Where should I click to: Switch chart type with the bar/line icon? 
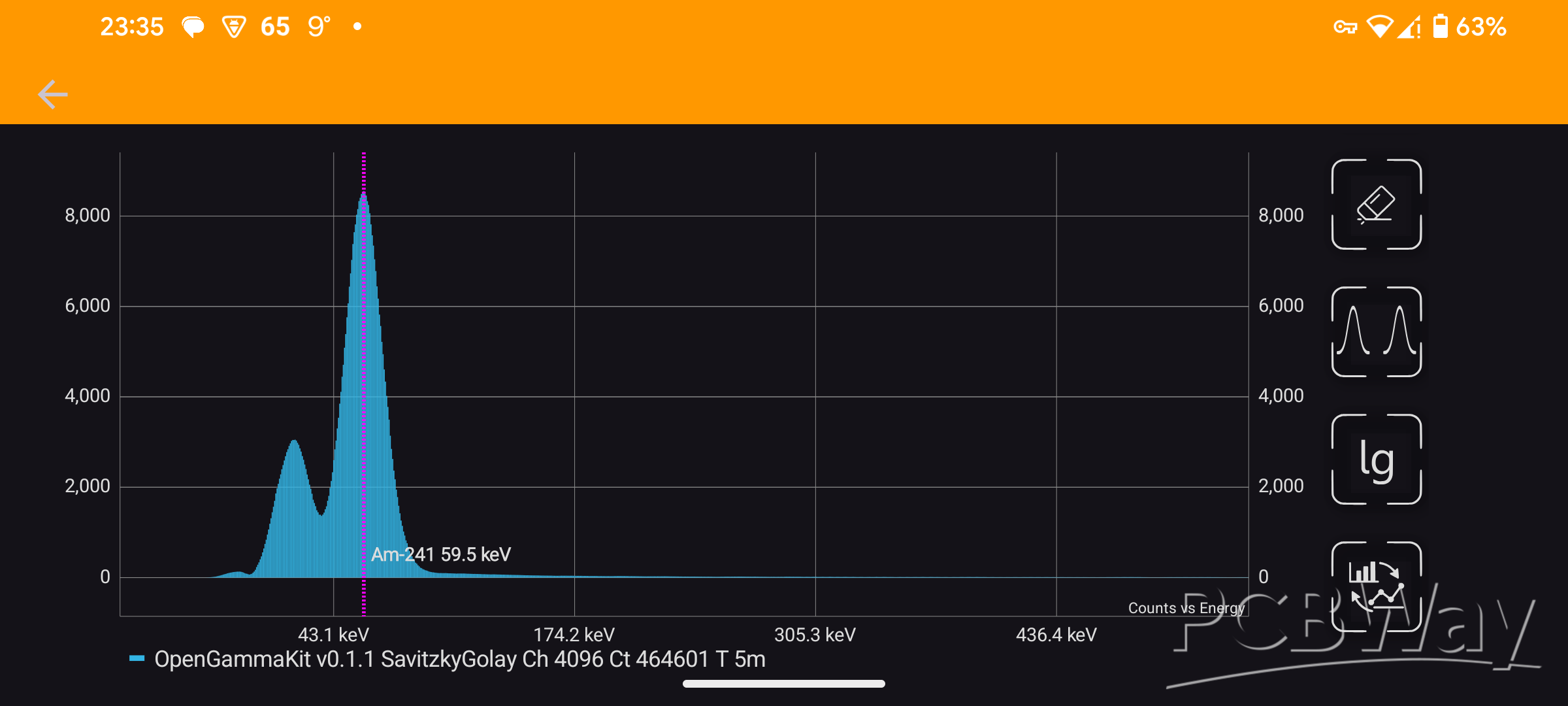coord(1376,586)
